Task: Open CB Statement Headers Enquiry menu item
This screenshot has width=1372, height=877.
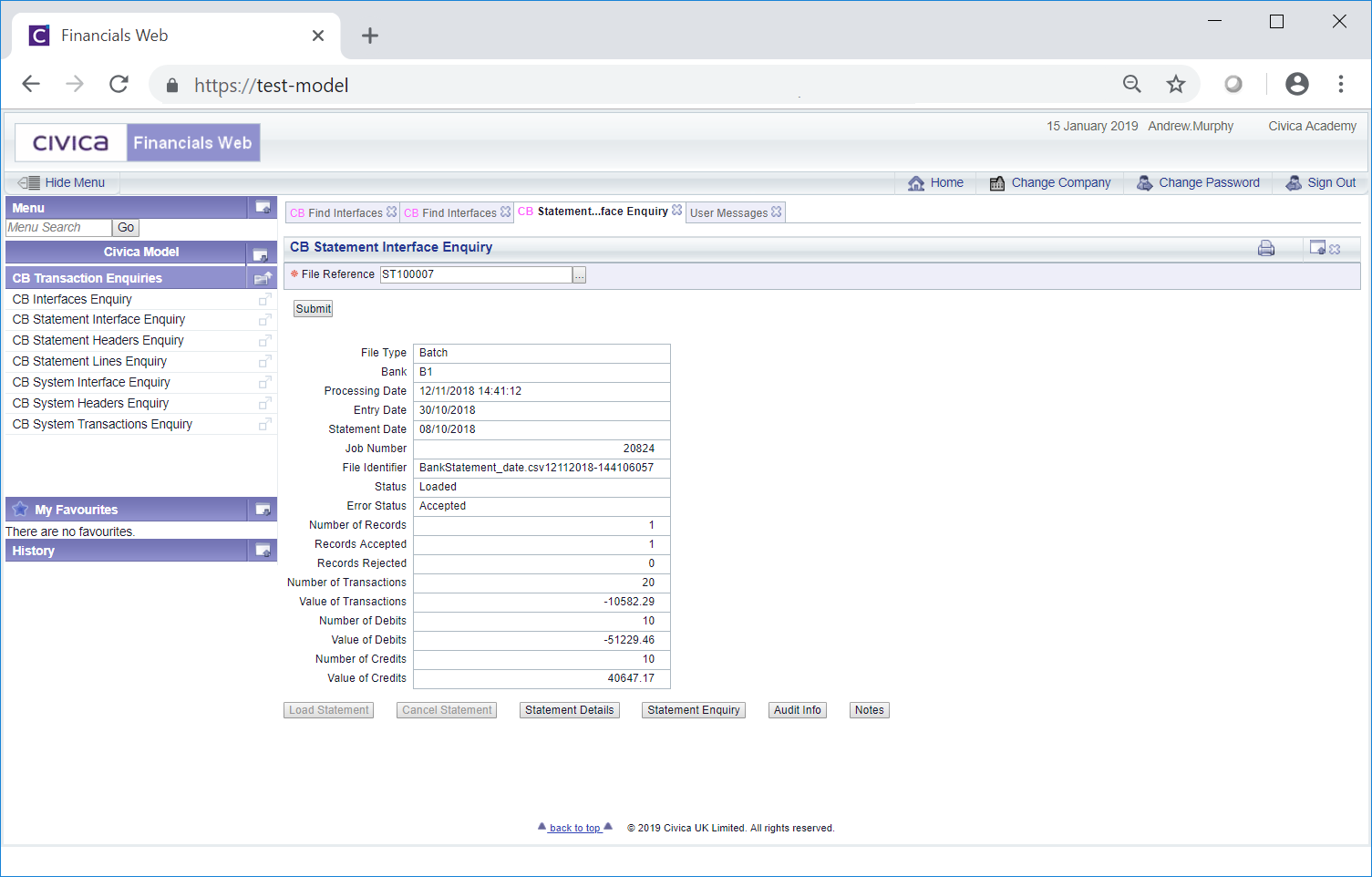Action: pyautogui.click(x=98, y=341)
